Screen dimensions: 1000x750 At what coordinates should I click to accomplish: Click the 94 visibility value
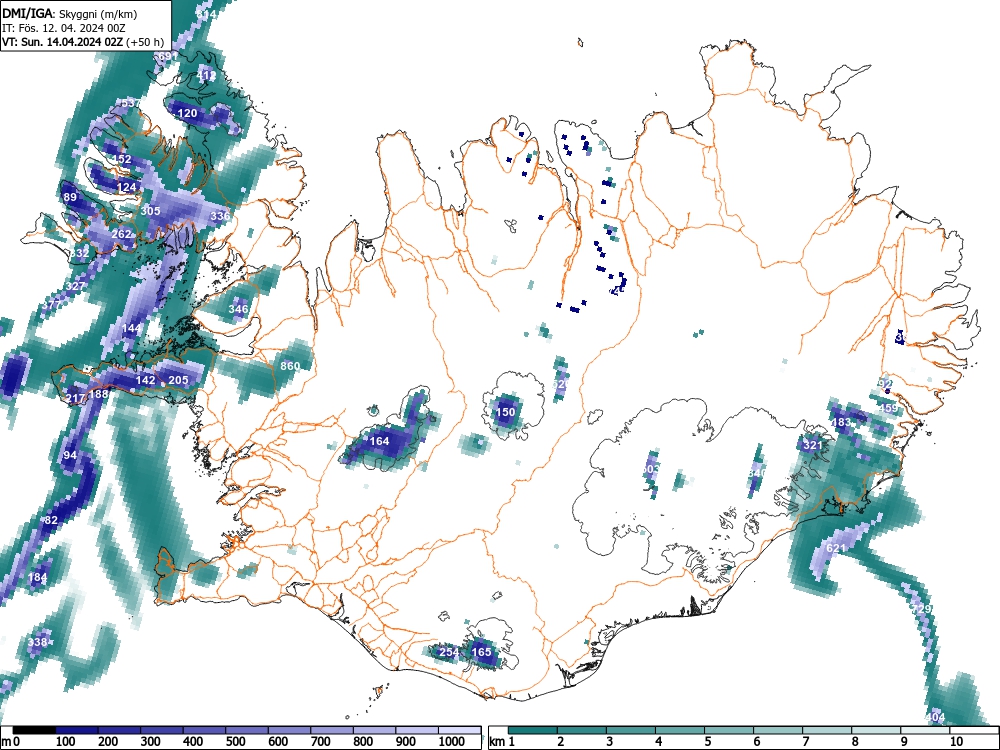pyautogui.click(x=70, y=455)
